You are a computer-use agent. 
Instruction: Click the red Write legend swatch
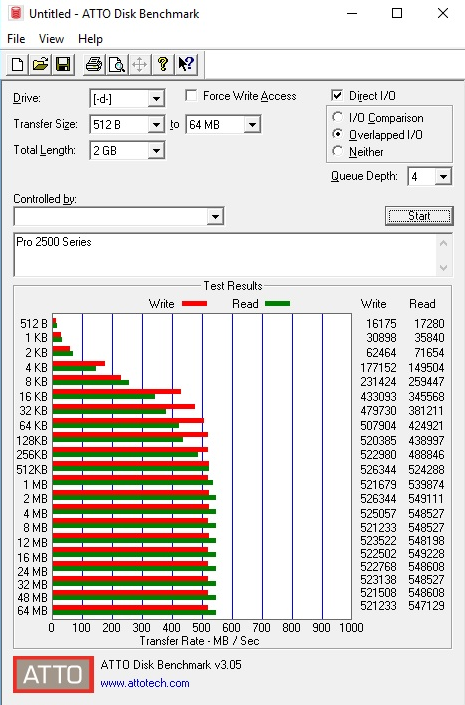194,304
